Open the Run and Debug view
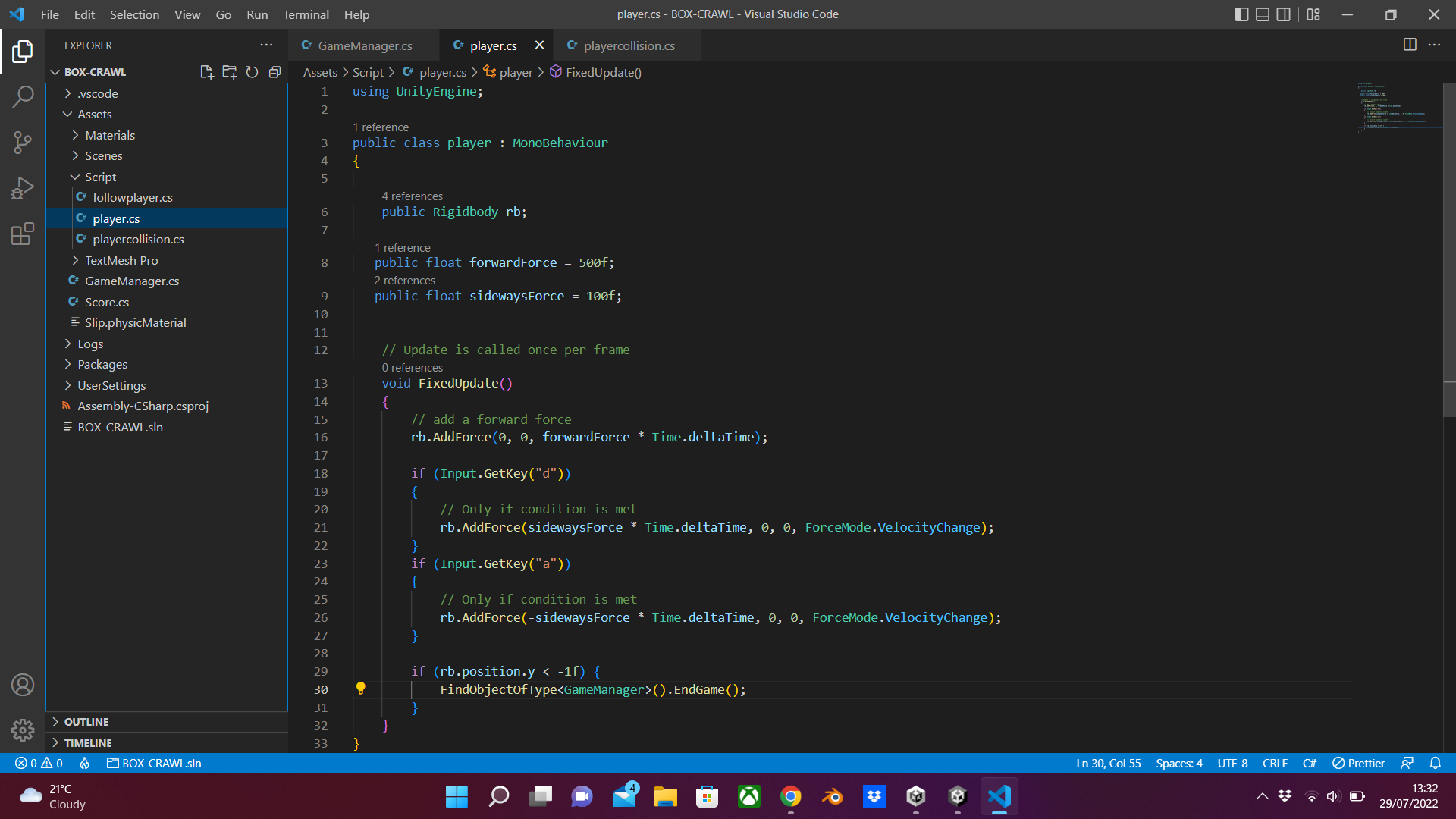This screenshot has height=819, width=1456. click(x=22, y=188)
